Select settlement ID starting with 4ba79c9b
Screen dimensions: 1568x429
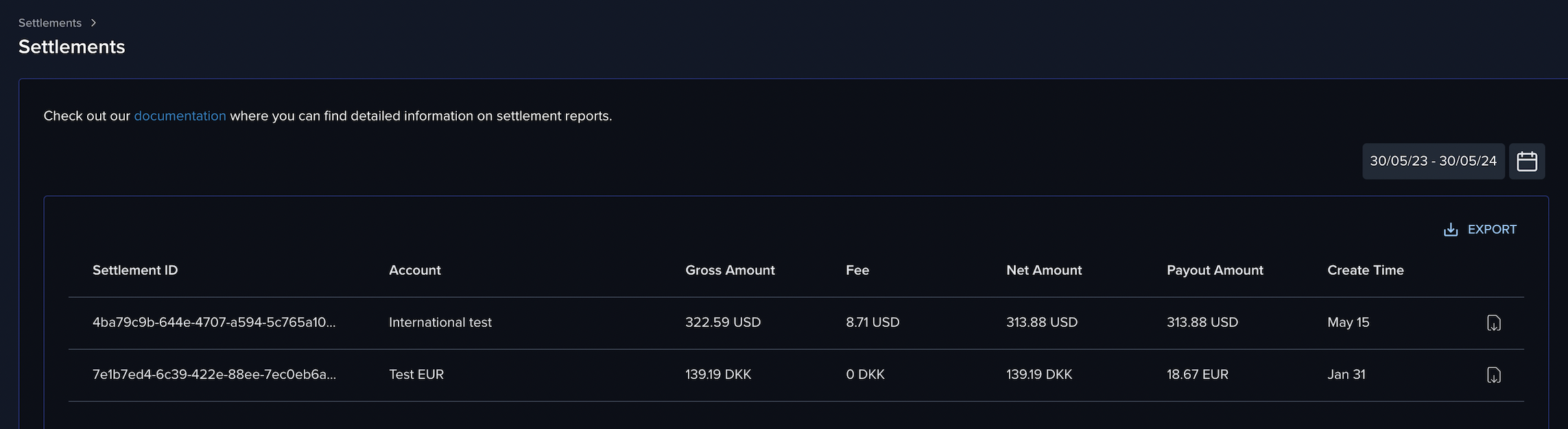[214, 322]
